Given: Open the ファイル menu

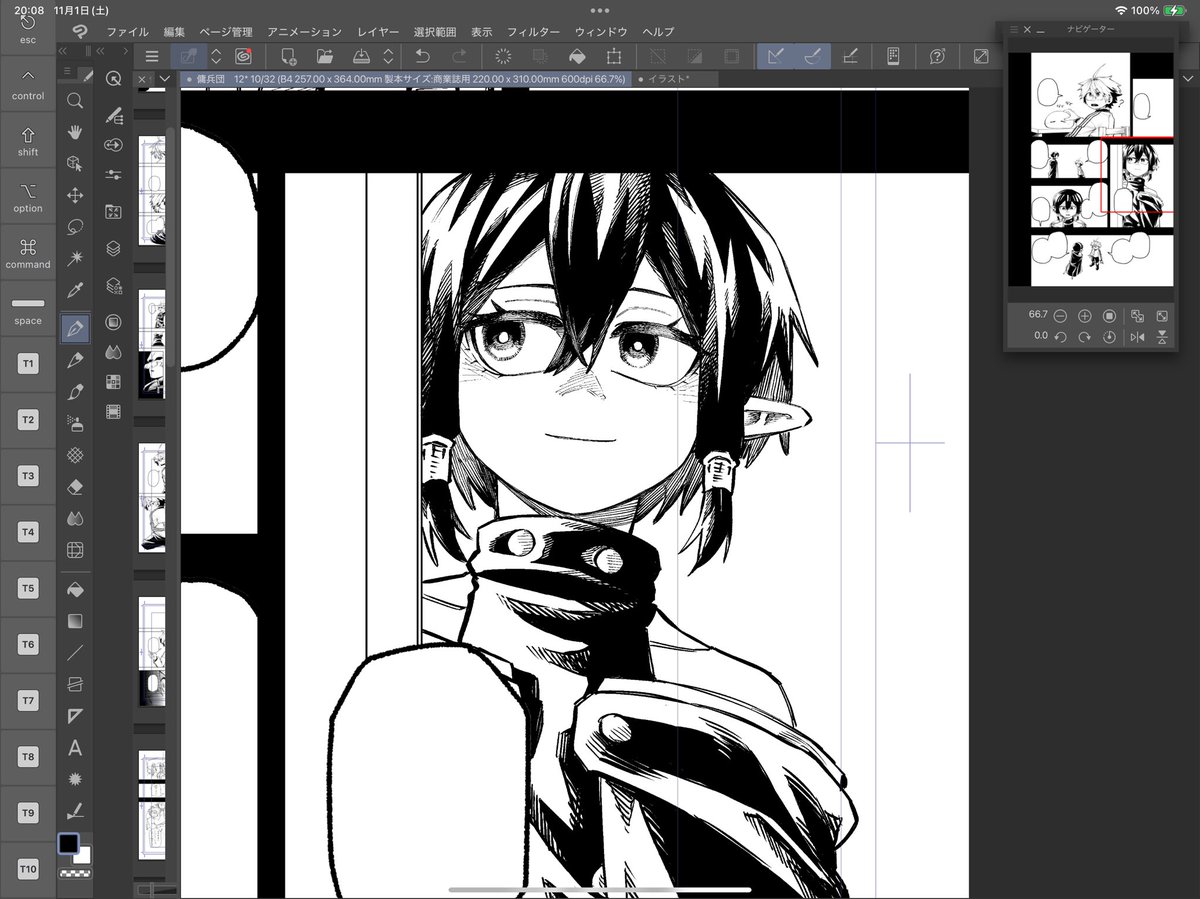Looking at the screenshot, I should 127,32.
